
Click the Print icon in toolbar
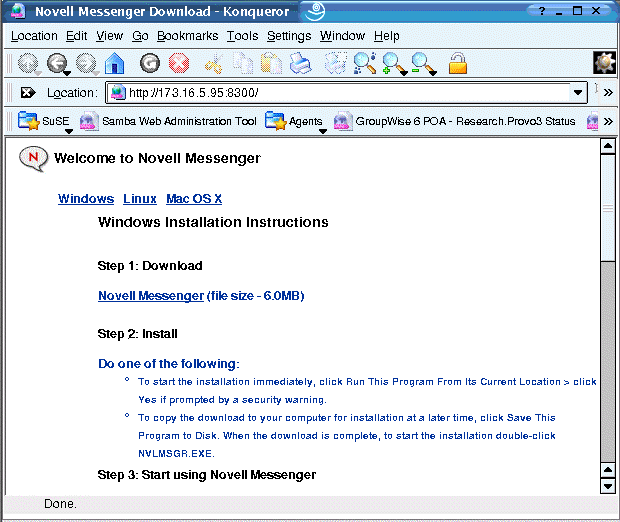coord(300,64)
